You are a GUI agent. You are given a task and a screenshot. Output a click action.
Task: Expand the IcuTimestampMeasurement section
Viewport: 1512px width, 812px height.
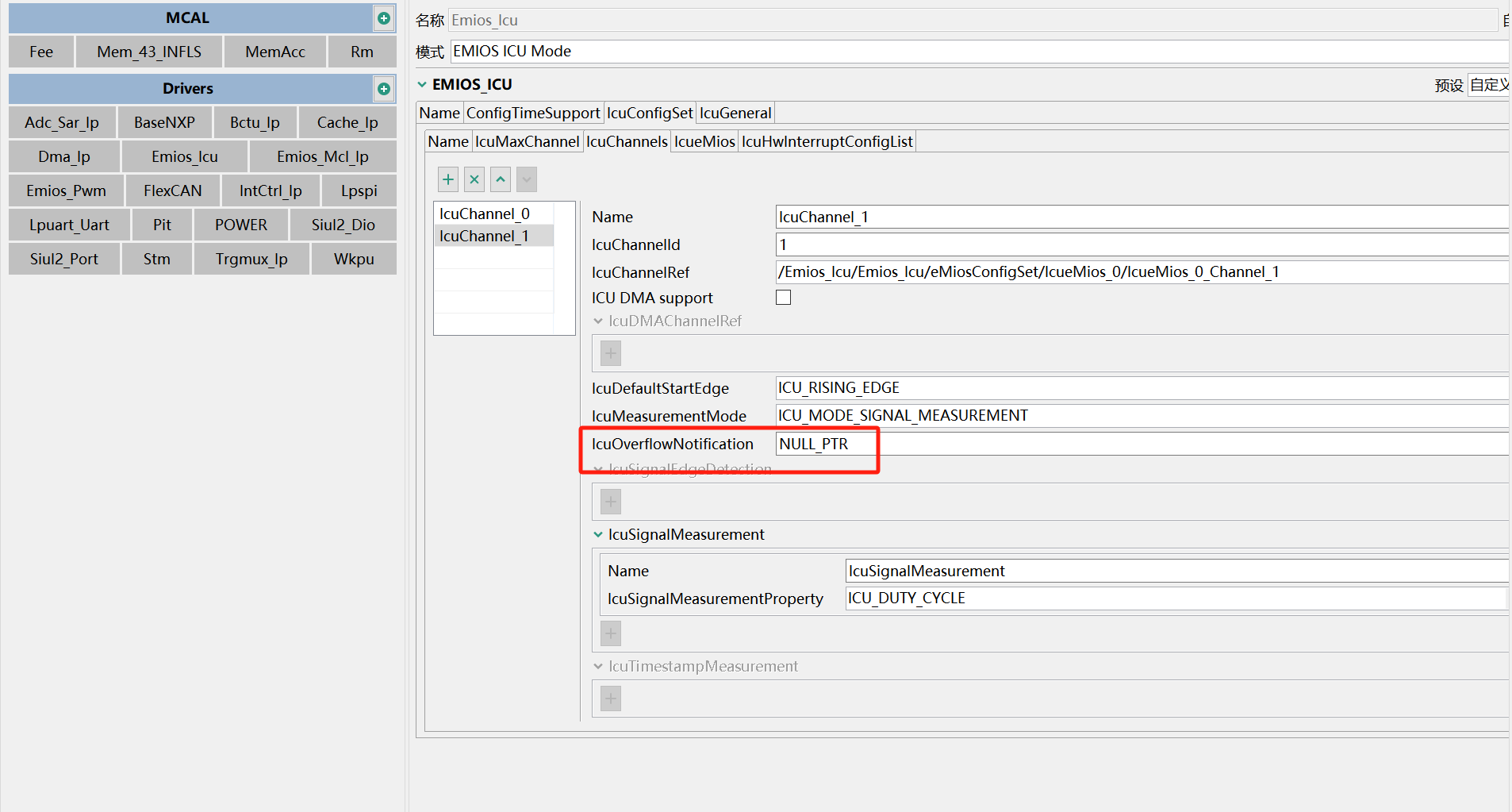point(597,666)
